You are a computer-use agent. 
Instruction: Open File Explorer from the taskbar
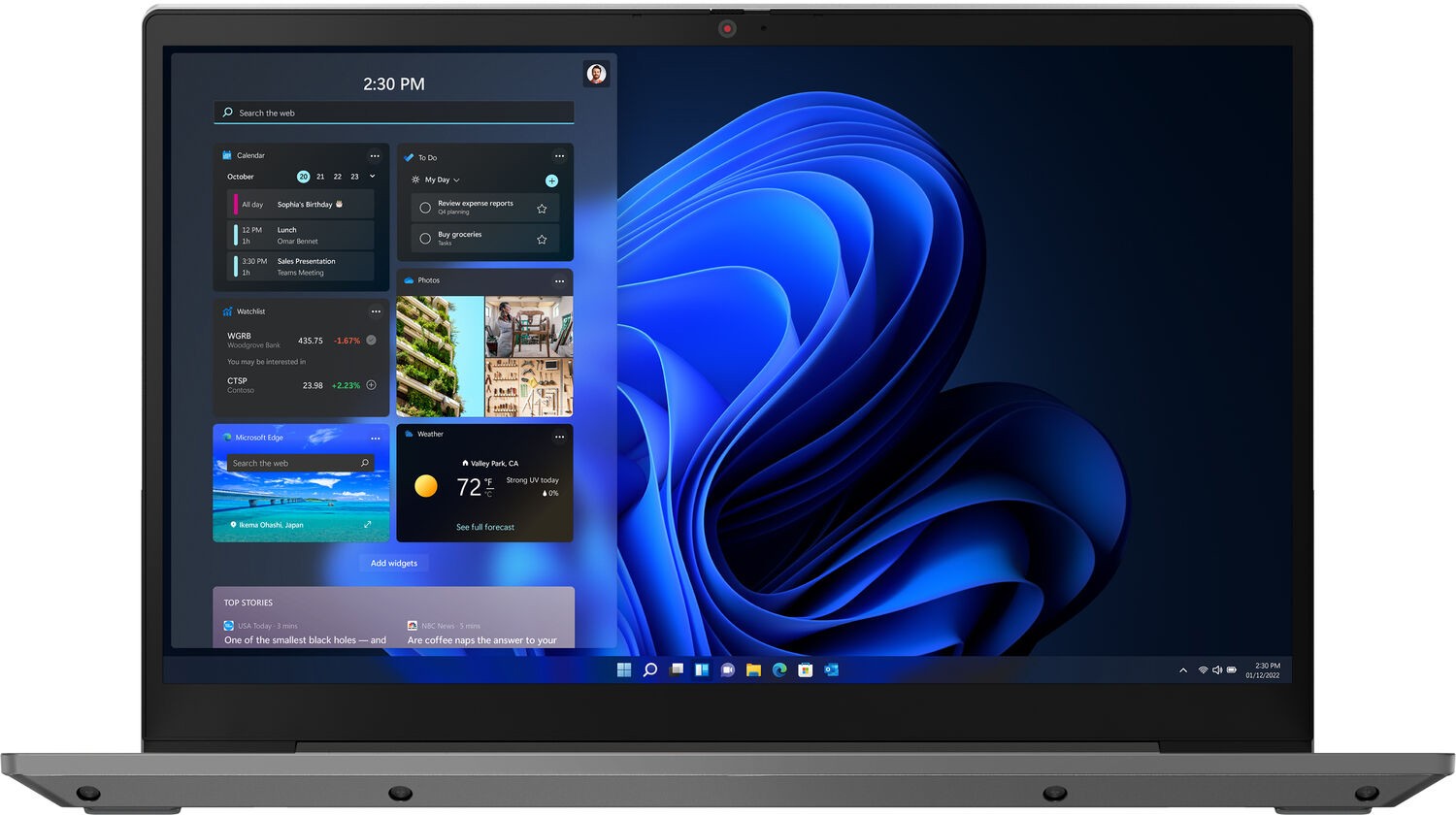click(x=753, y=669)
